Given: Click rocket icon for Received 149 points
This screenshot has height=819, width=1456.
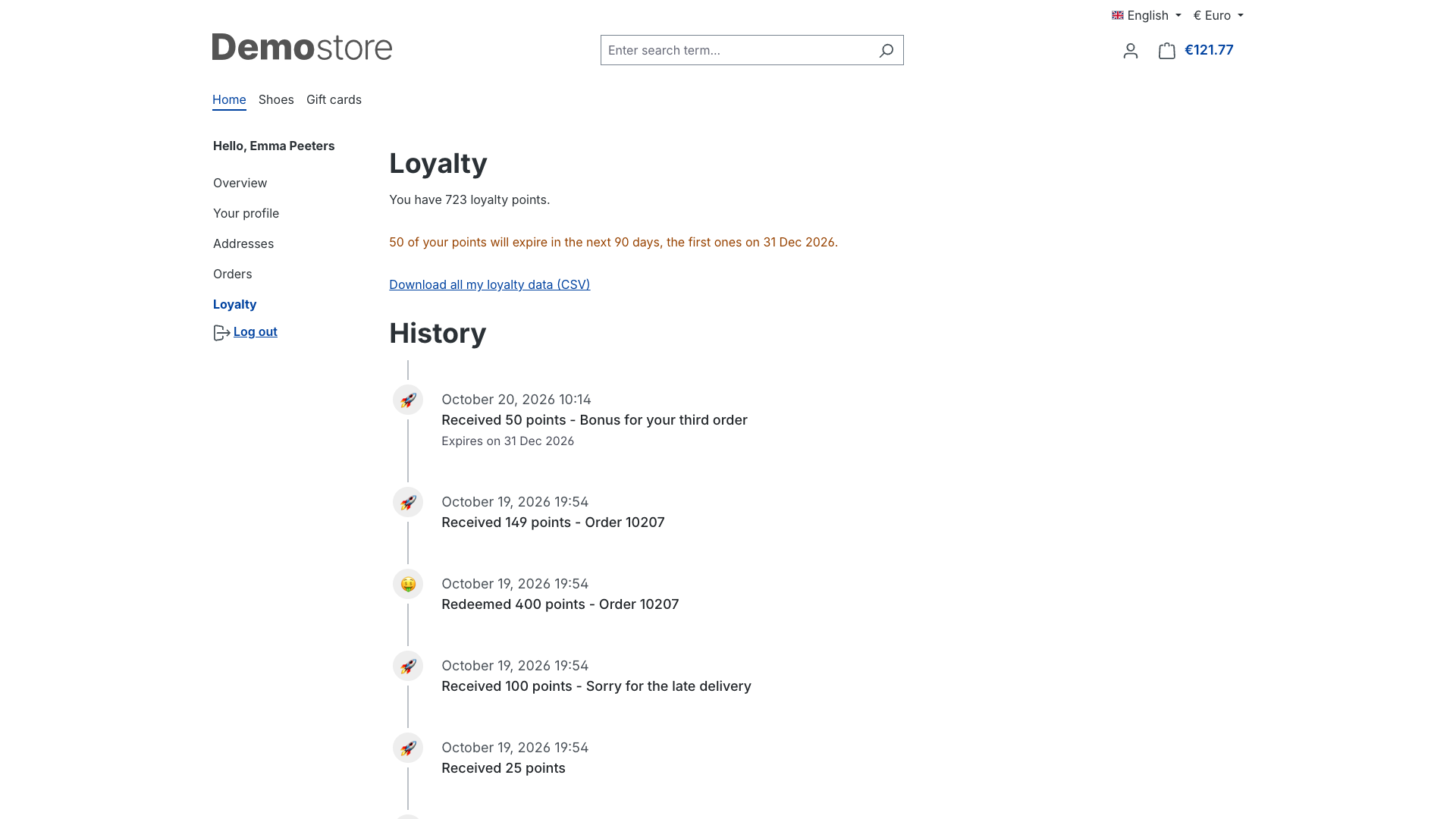Looking at the screenshot, I should pos(408,502).
